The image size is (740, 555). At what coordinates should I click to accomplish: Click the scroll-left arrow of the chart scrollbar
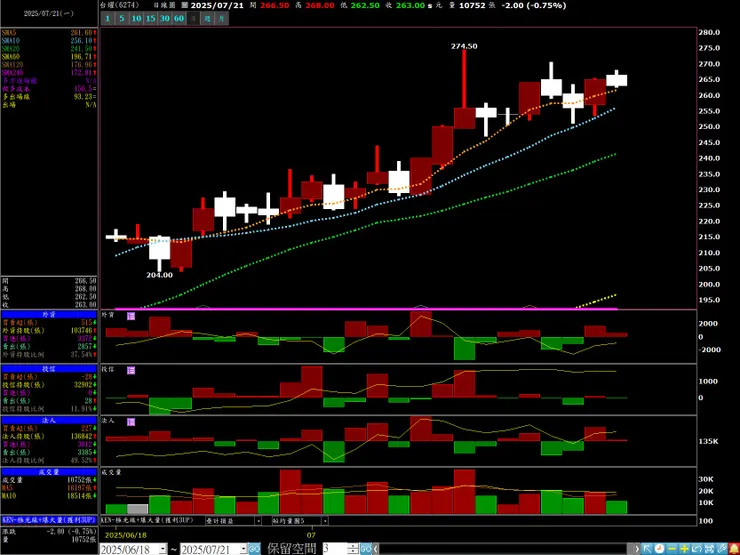click(375, 549)
